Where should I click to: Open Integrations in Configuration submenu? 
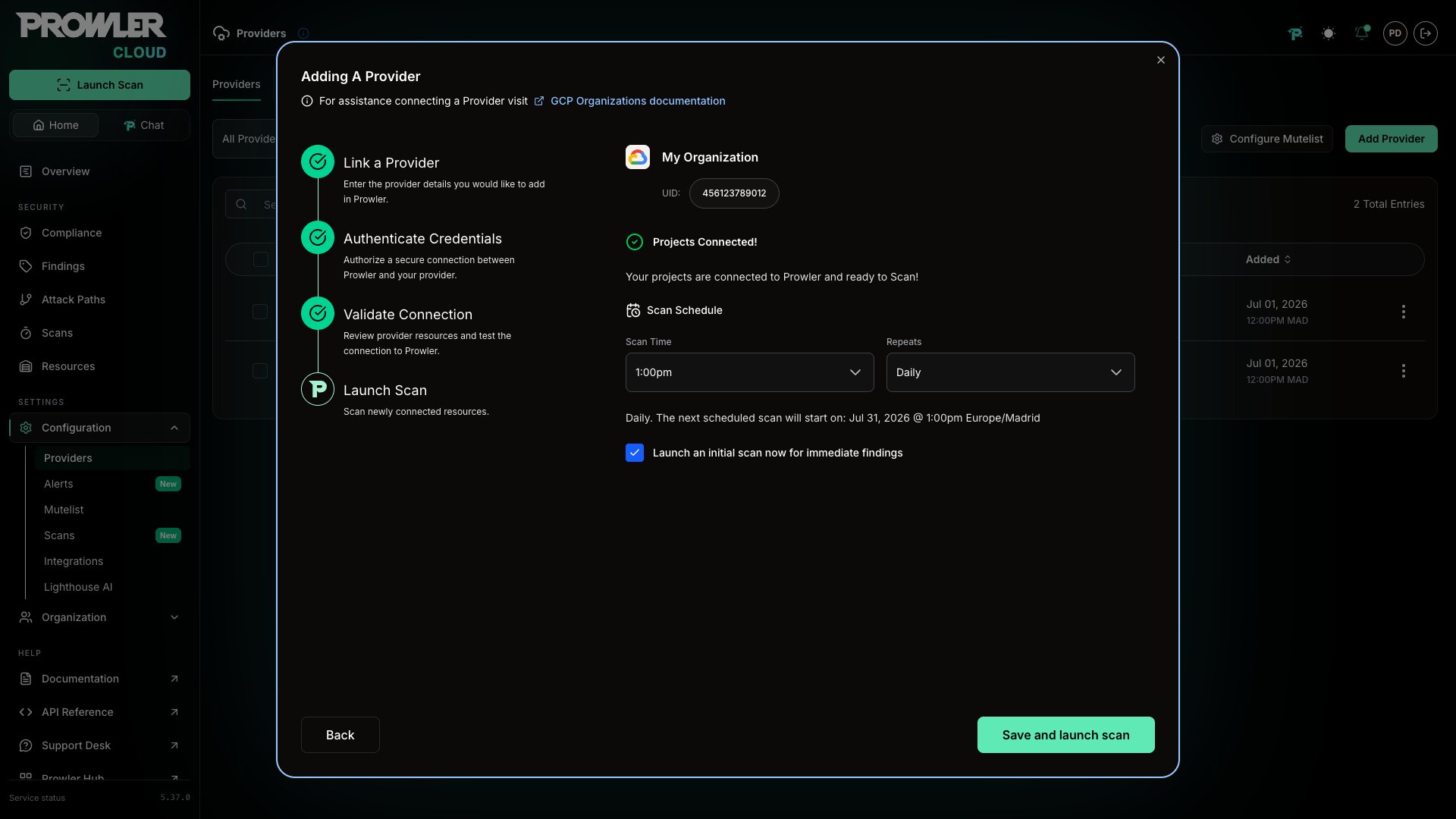112,561
